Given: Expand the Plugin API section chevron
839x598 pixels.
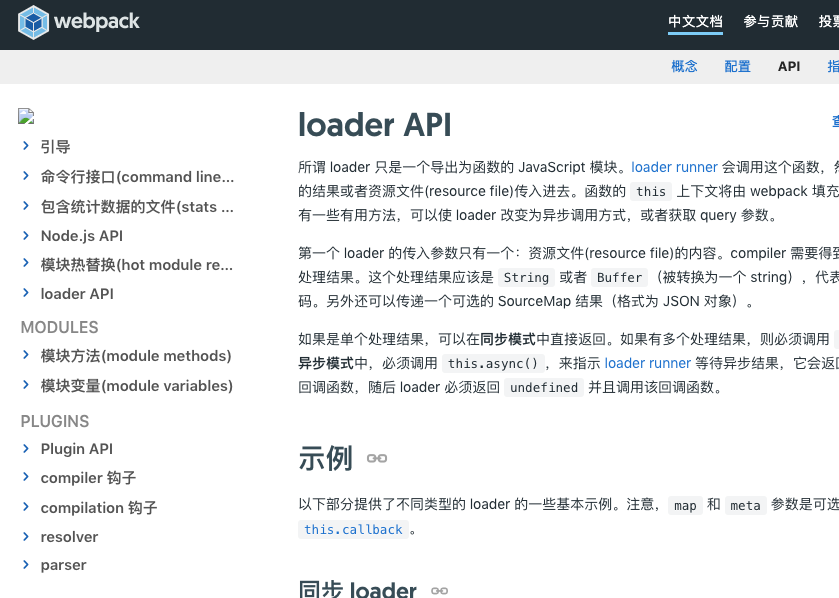Looking at the screenshot, I should [x=26, y=449].
